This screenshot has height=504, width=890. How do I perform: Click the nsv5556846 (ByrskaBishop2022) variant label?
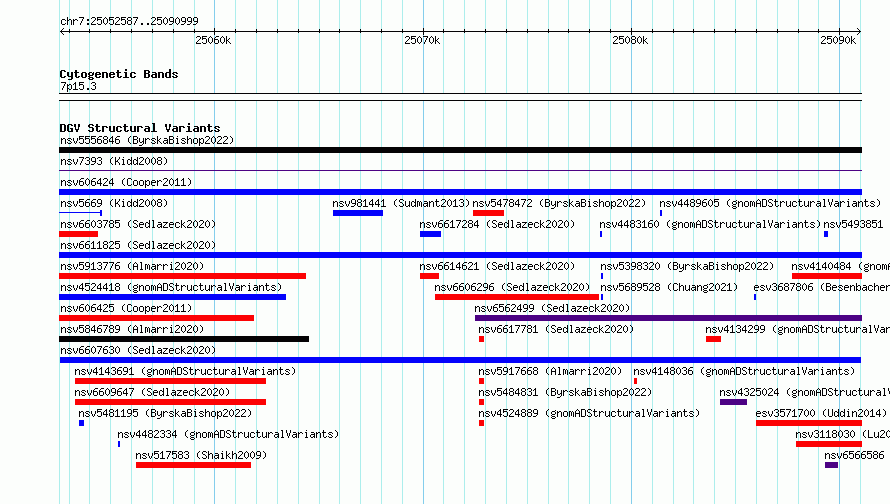point(147,140)
